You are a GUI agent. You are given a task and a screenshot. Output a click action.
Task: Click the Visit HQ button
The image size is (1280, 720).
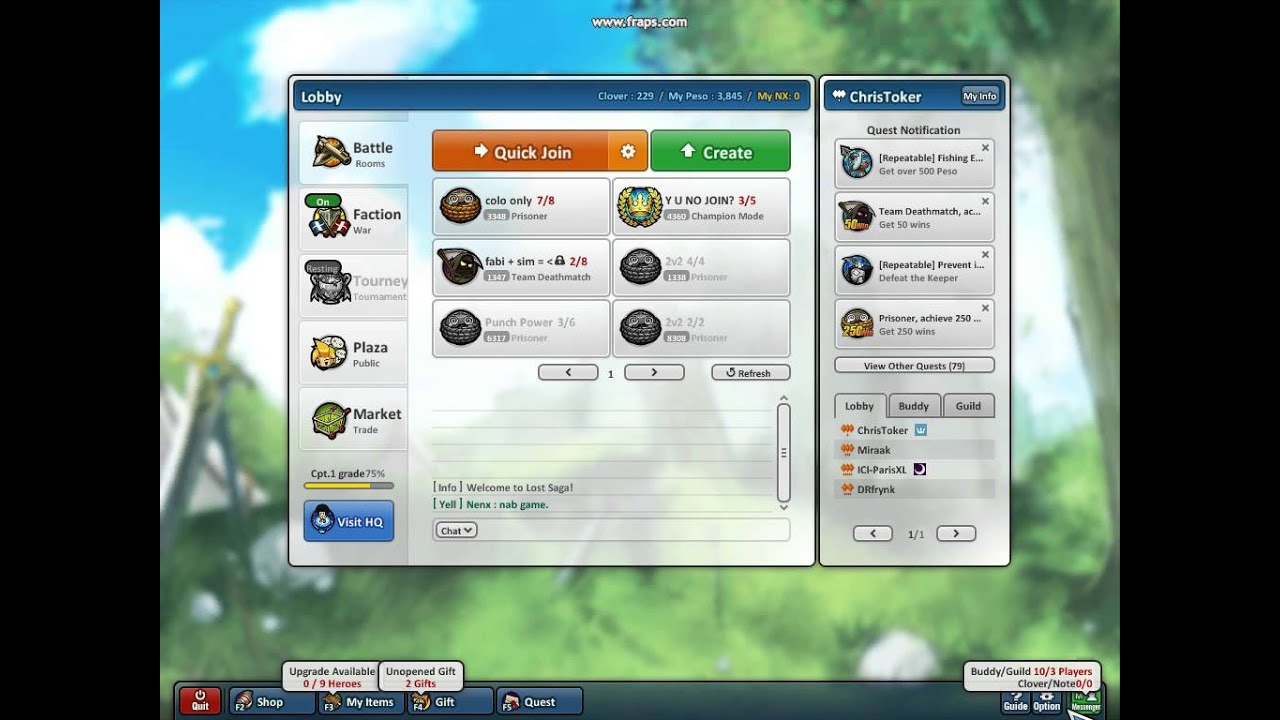[349, 521]
